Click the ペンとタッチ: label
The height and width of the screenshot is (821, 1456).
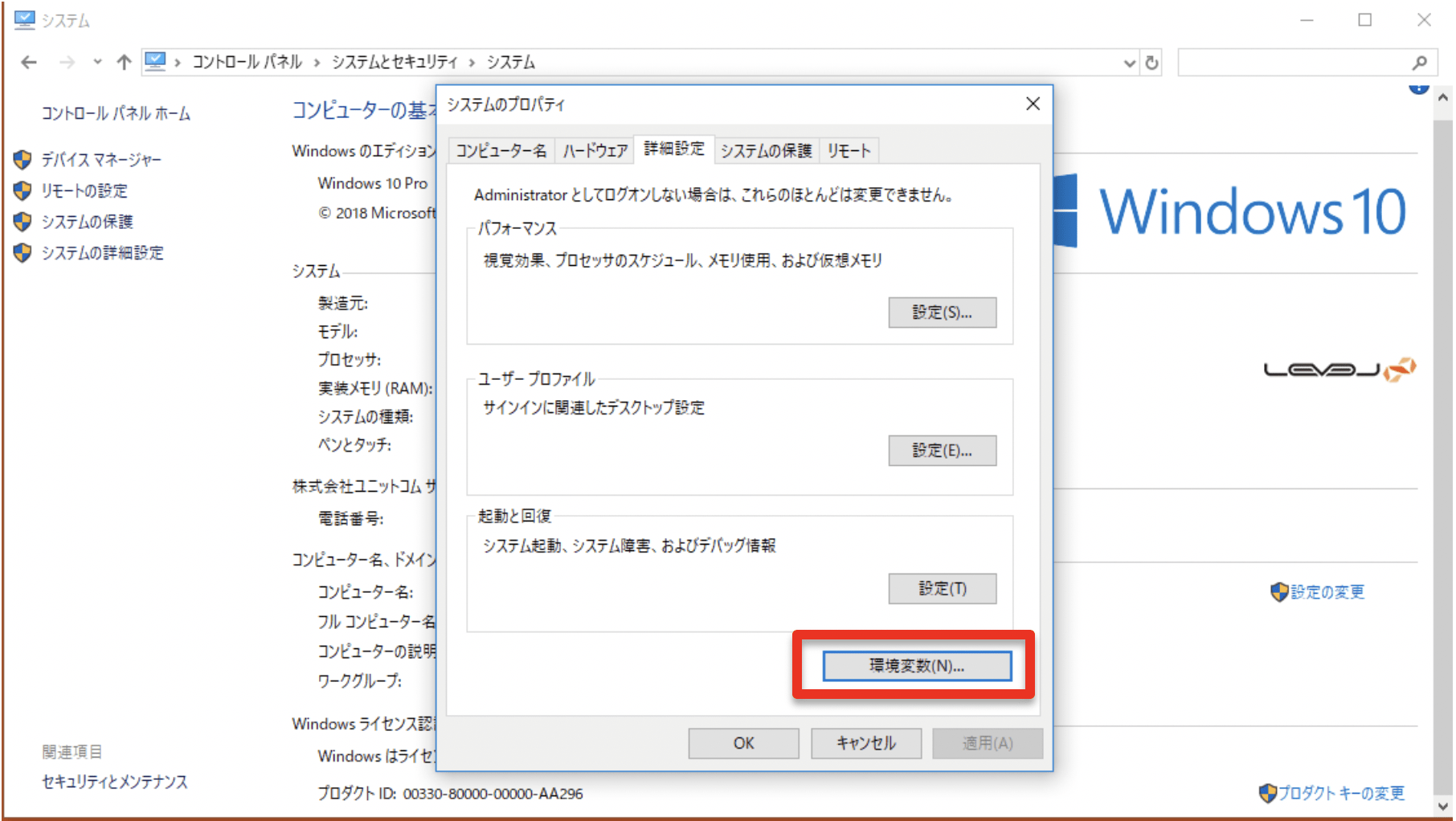pos(354,445)
